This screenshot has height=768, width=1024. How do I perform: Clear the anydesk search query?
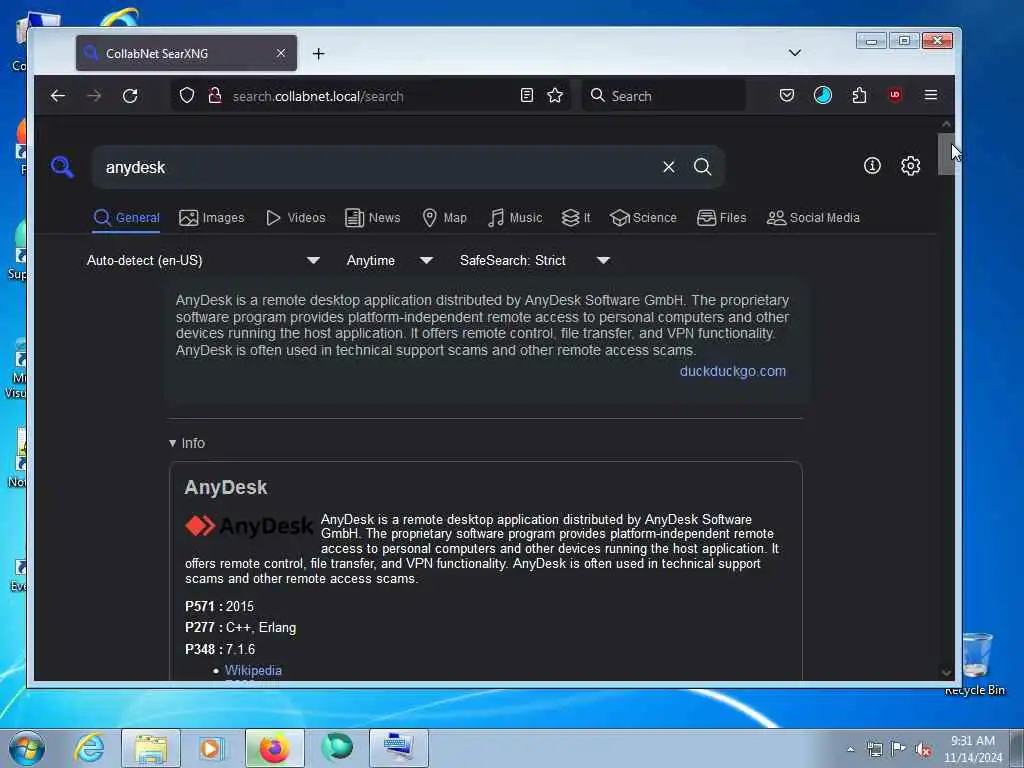pos(669,167)
